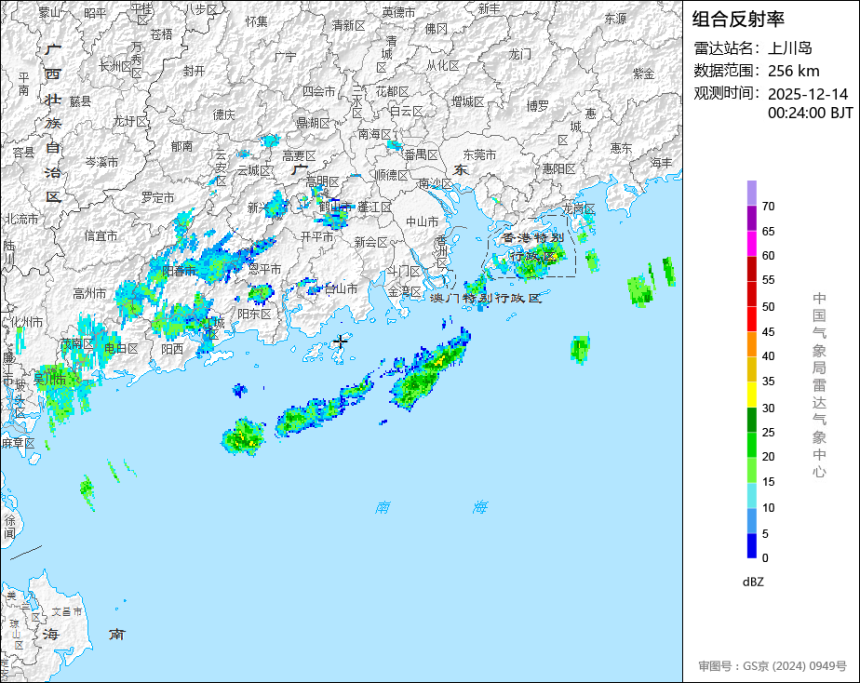
Task: Click the legend value 70
Action: (x=768, y=206)
